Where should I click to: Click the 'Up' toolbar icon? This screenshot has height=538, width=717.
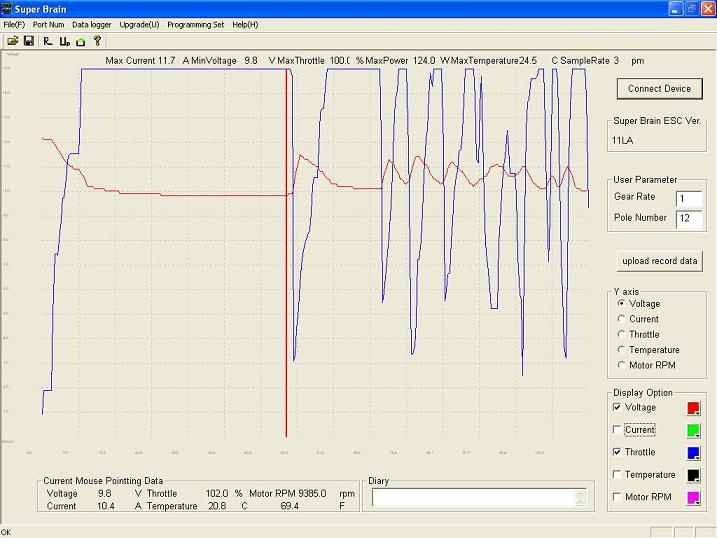click(64, 42)
